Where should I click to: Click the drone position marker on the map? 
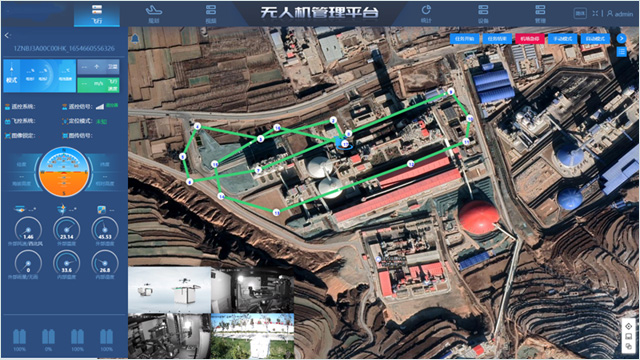[x=344, y=144]
